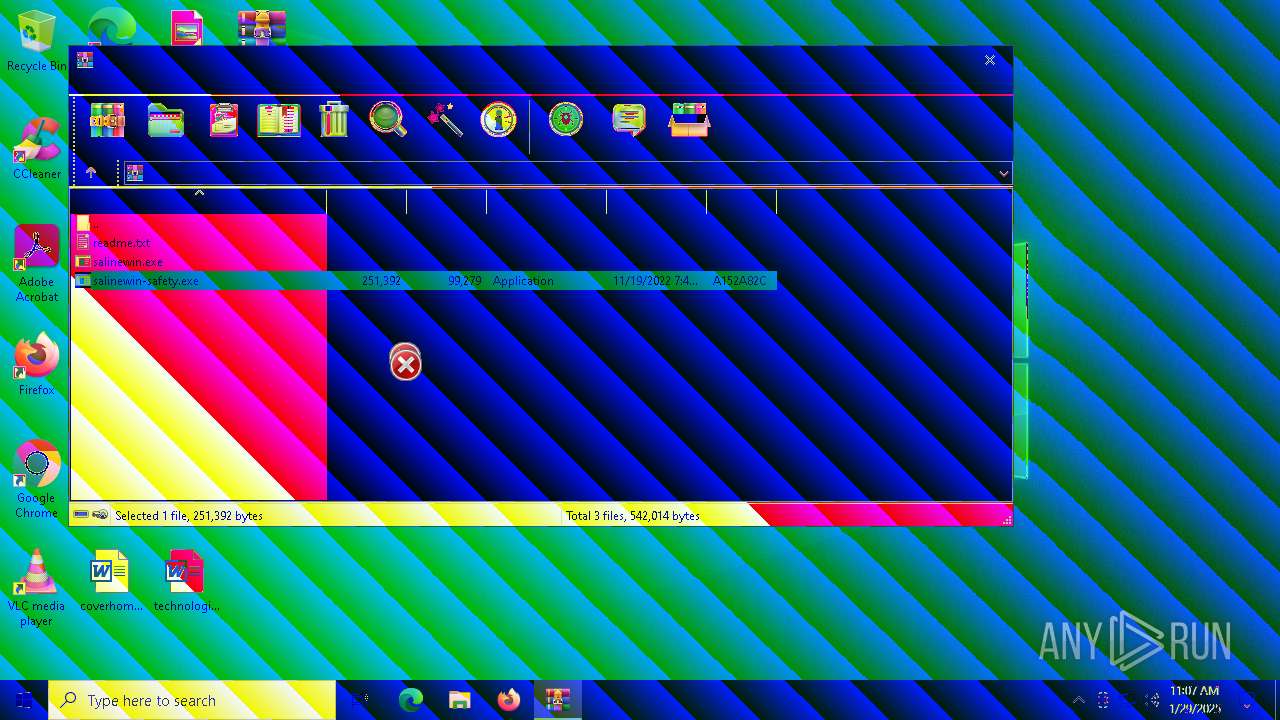Image resolution: width=1280 pixels, height=720 pixels.
Task: Open the Recycle Bin desktop icon
Action: (x=37, y=42)
